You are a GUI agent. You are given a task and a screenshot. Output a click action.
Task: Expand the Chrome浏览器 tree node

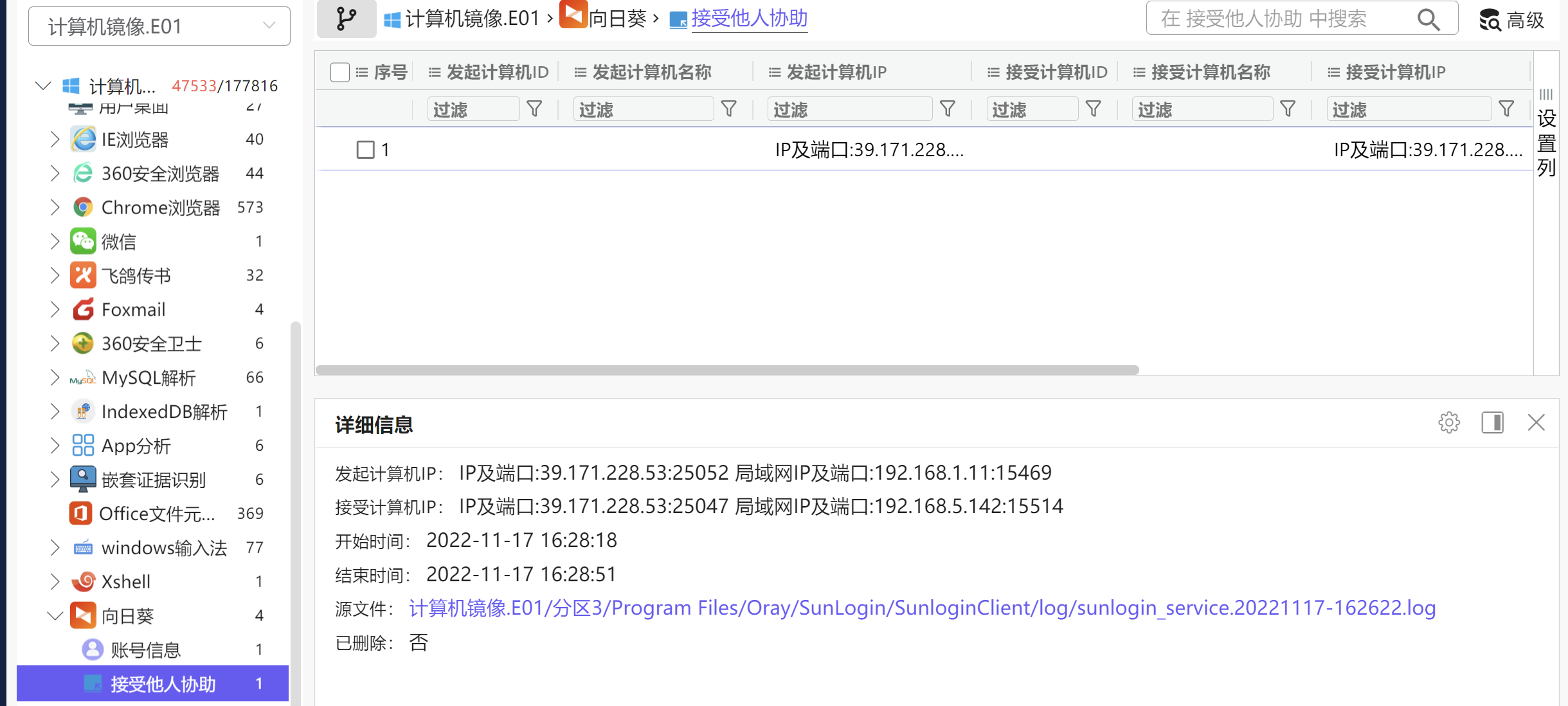55,207
